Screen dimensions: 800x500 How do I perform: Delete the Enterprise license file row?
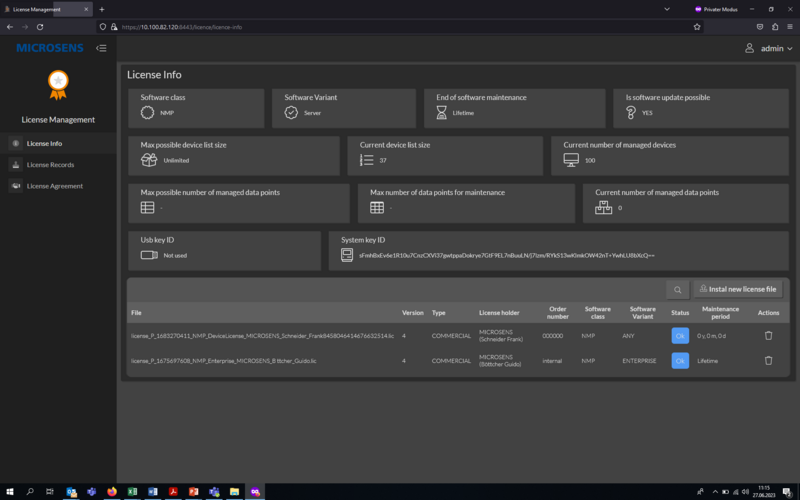click(x=768, y=360)
